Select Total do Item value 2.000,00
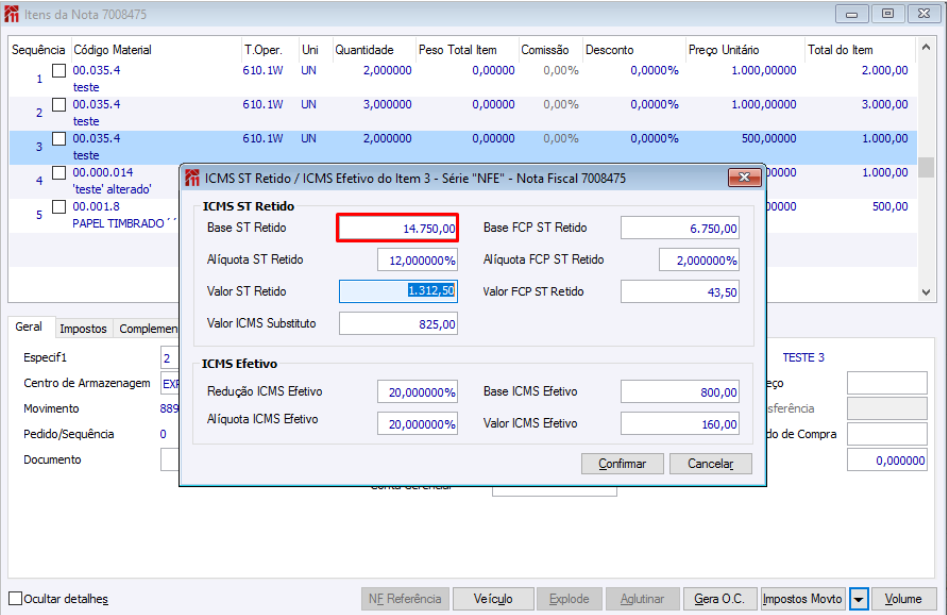The height and width of the screenshot is (615, 947). tap(885, 70)
